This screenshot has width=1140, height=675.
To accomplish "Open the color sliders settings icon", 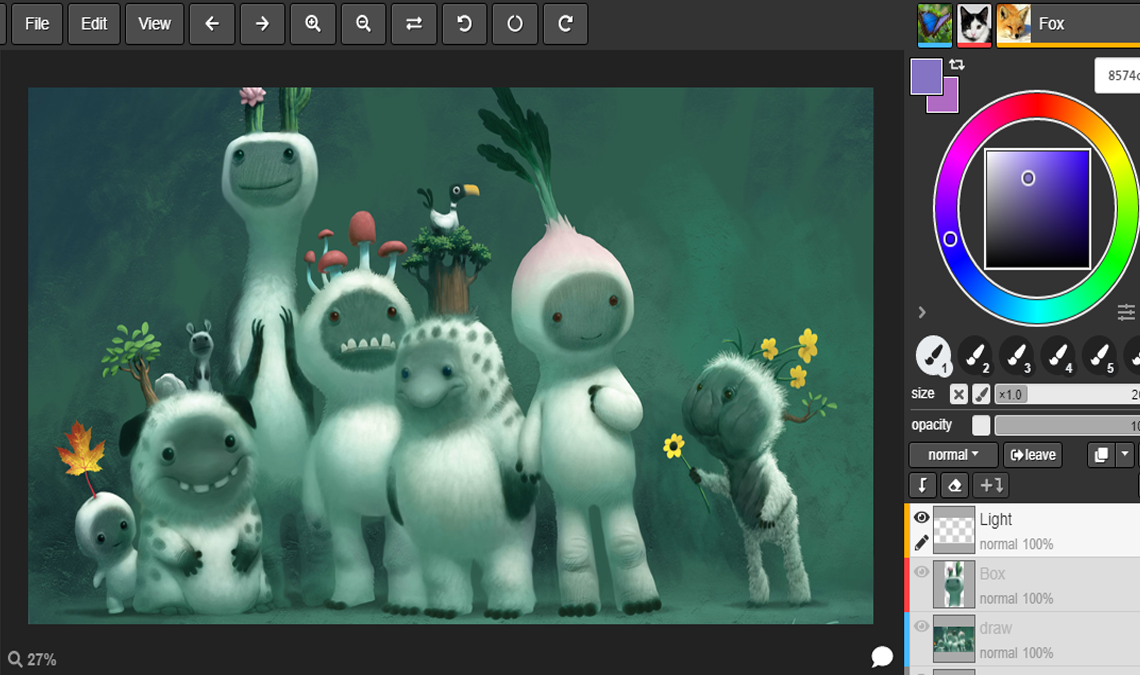I will click(1126, 312).
